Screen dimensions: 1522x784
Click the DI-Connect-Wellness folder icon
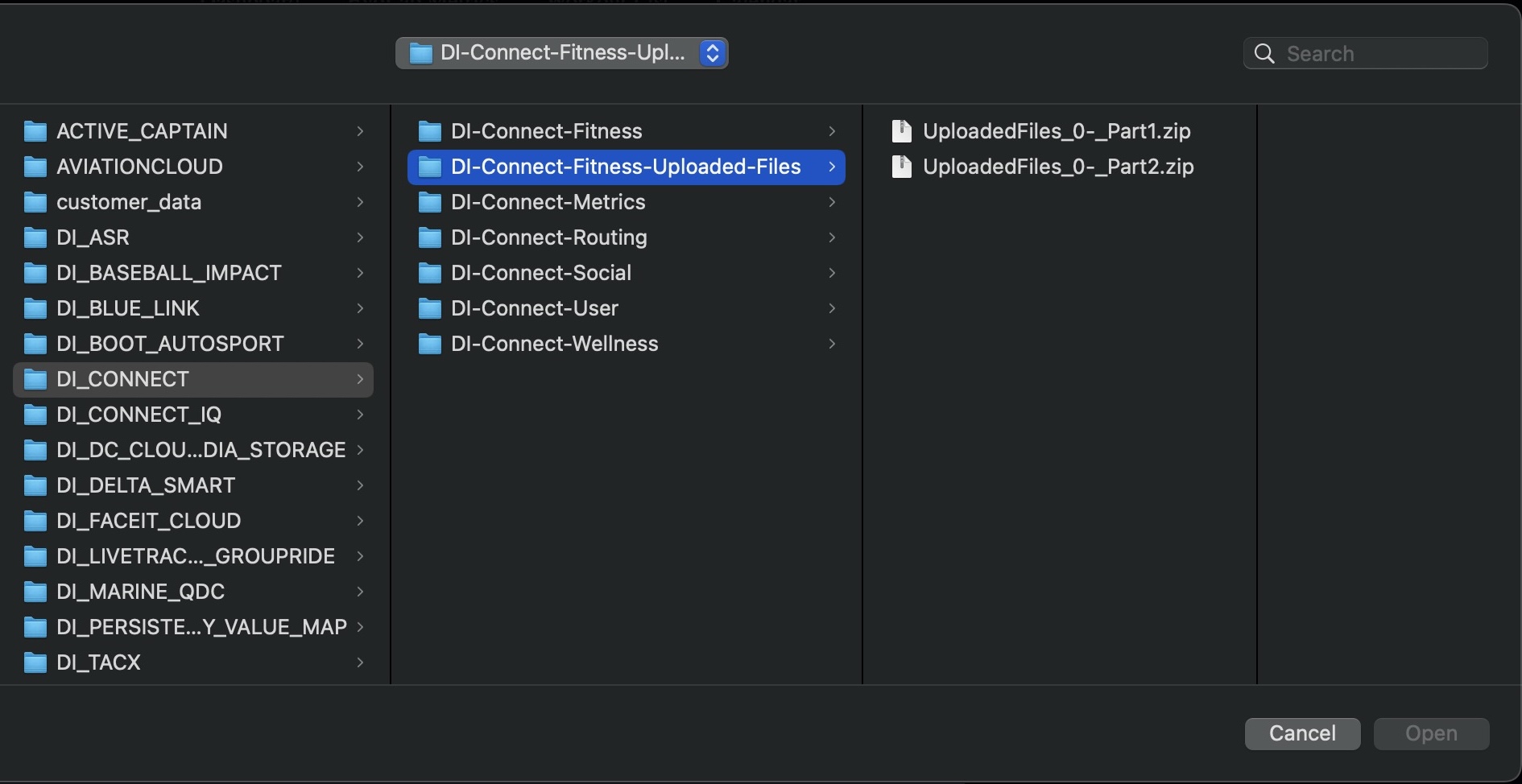430,344
